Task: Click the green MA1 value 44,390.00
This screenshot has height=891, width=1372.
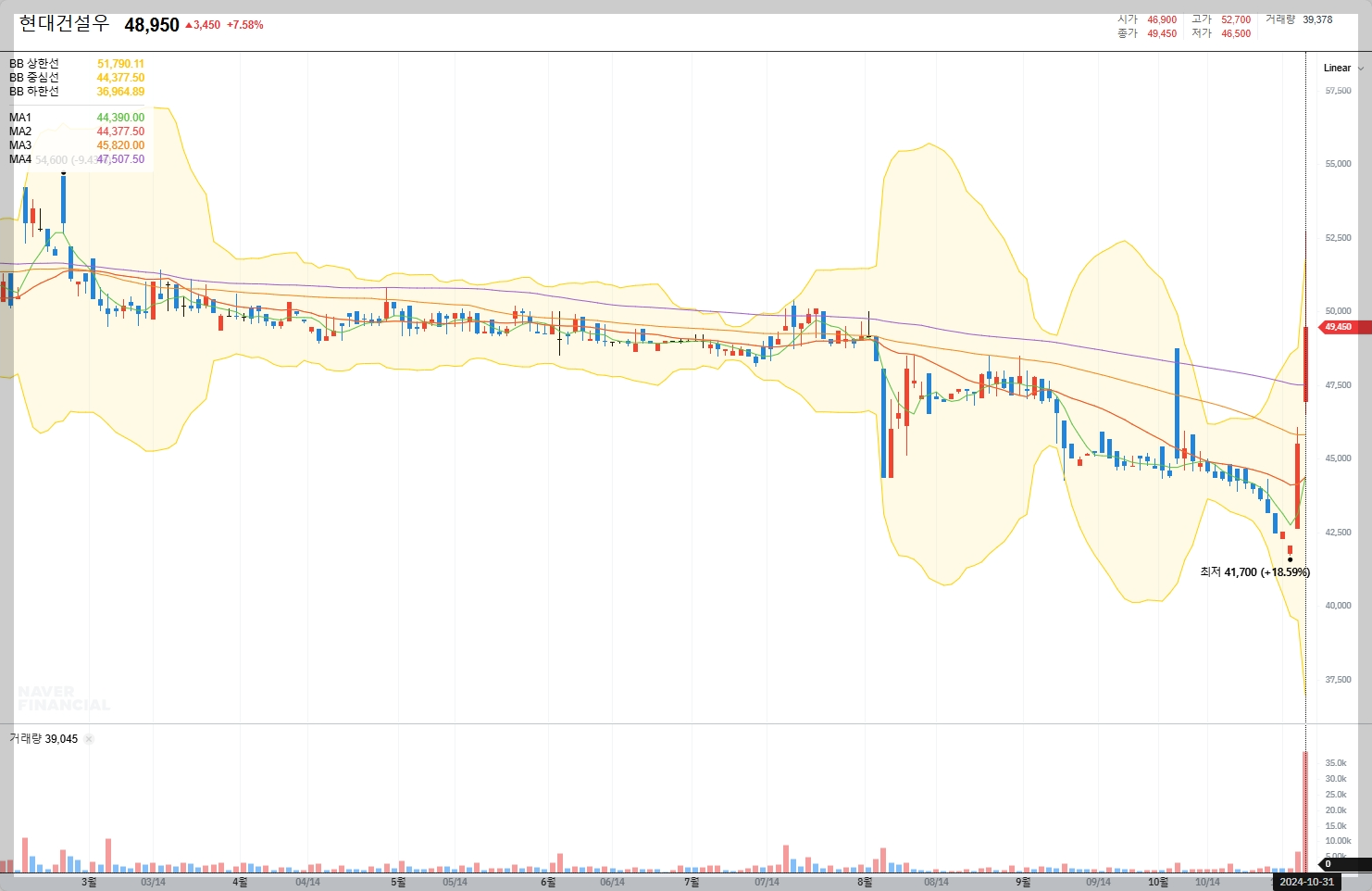Action: click(120, 118)
